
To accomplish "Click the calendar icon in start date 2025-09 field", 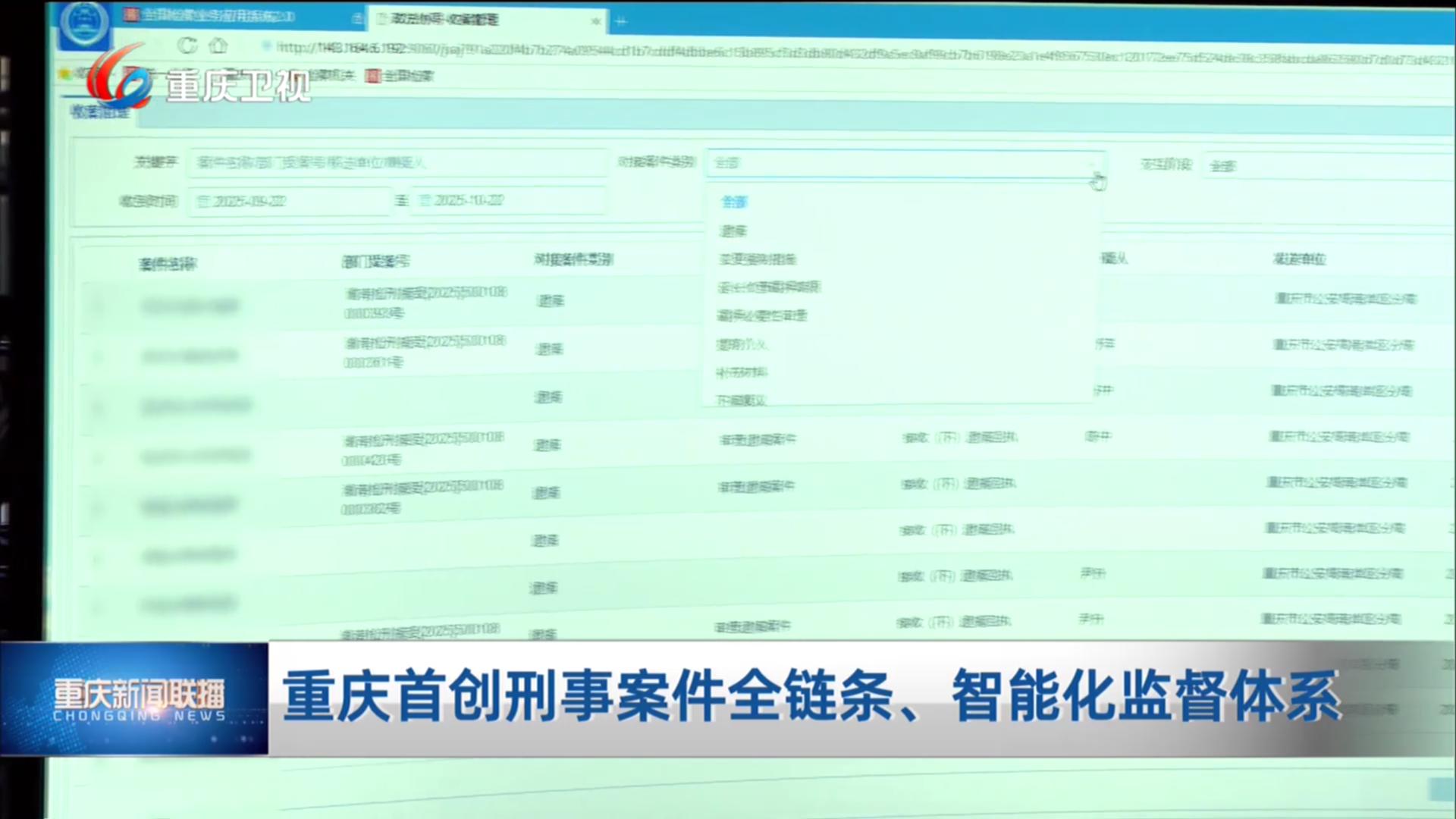I will click(203, 201).
